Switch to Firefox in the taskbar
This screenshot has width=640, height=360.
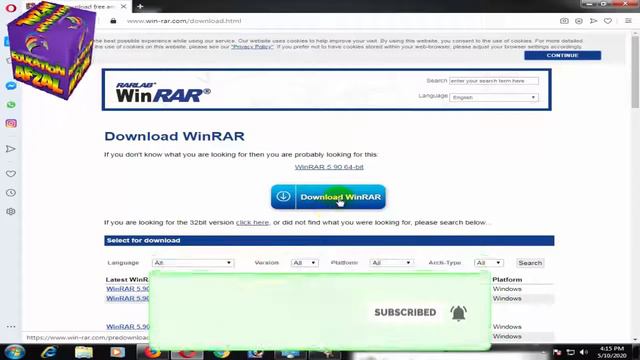[x=152, y=352]
